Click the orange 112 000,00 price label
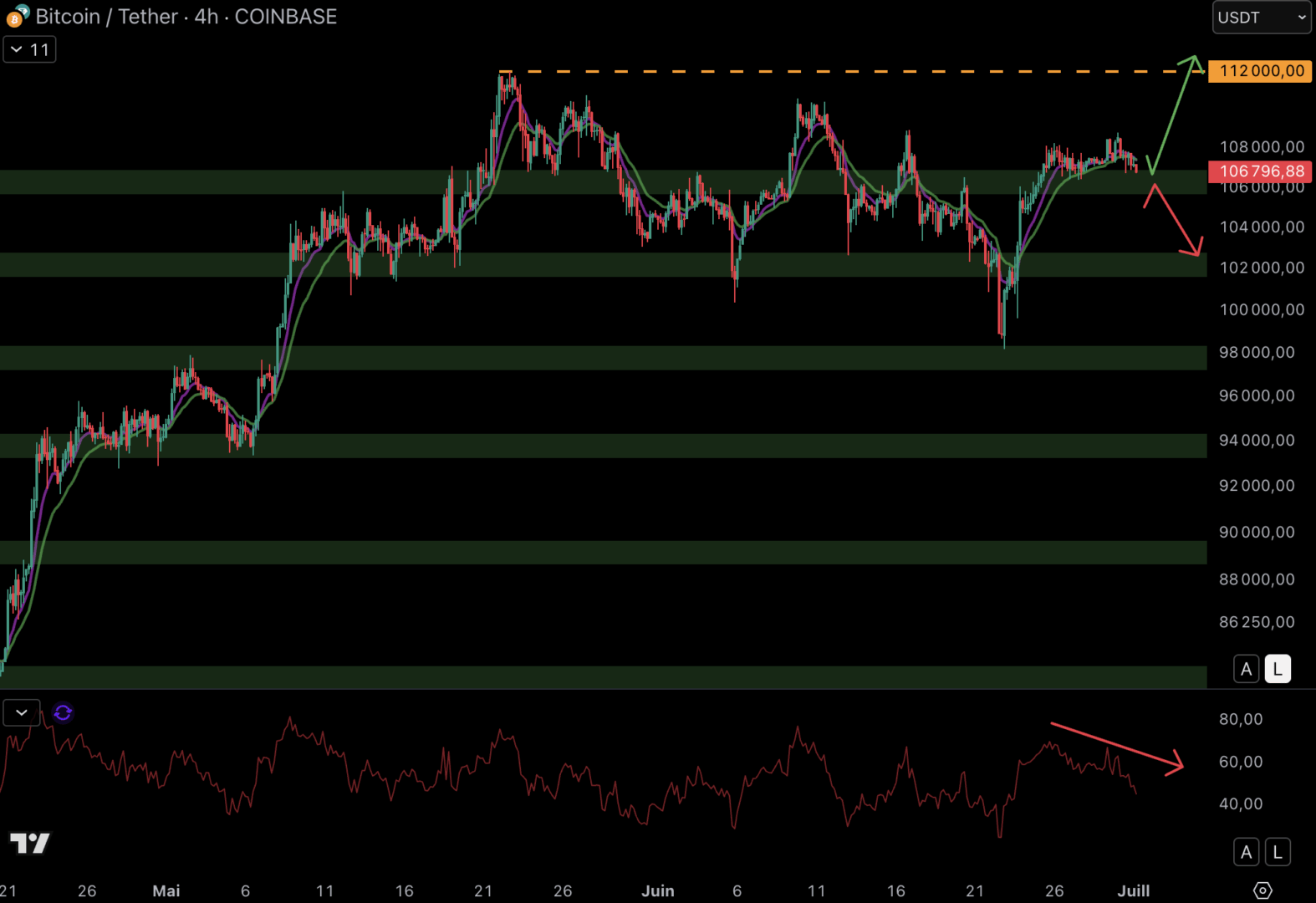This screenshot has height=903, width=1316. point(1261,71)
